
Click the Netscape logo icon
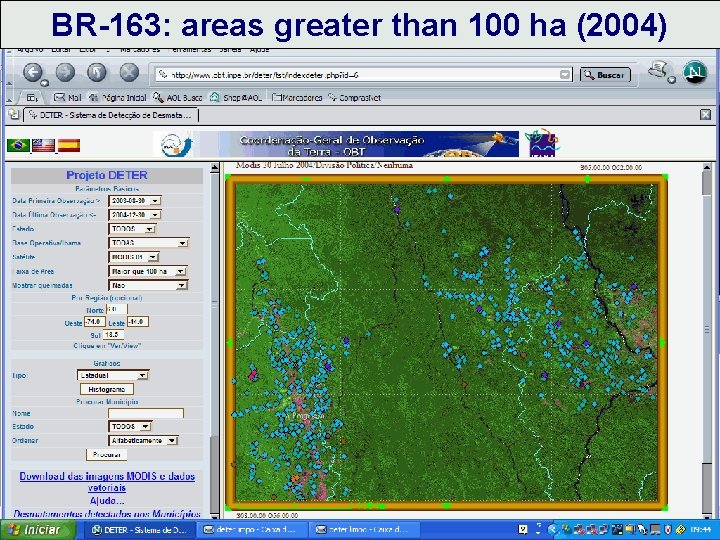(695, 73)
